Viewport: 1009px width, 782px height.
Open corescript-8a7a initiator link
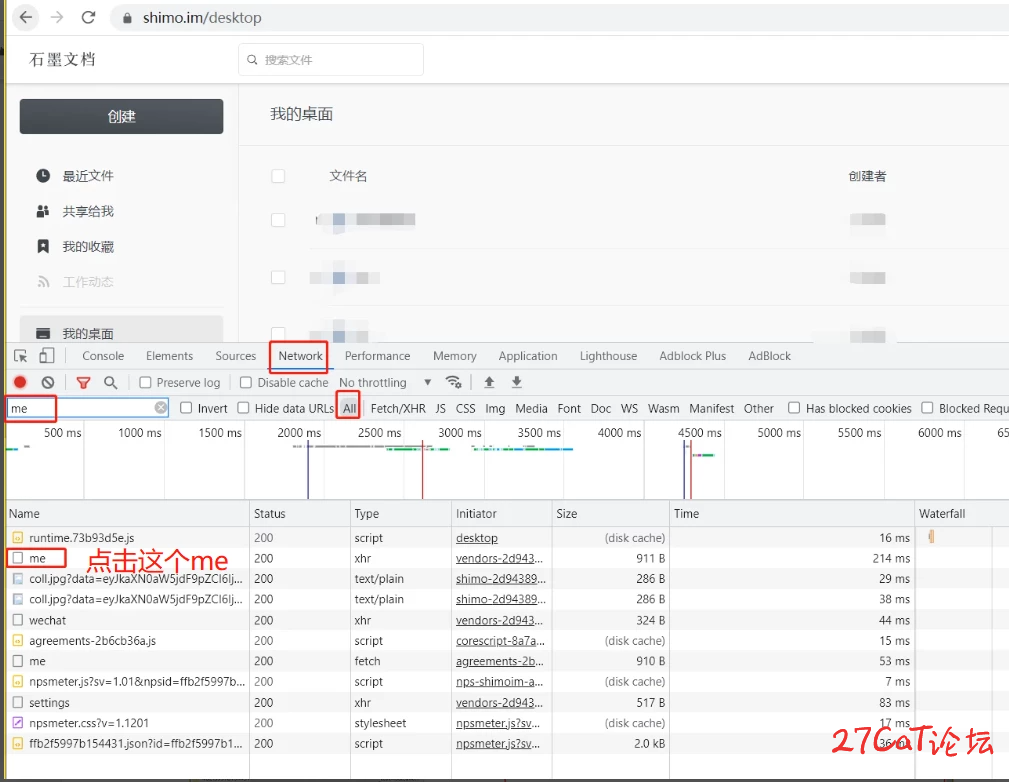click(500, 640)
